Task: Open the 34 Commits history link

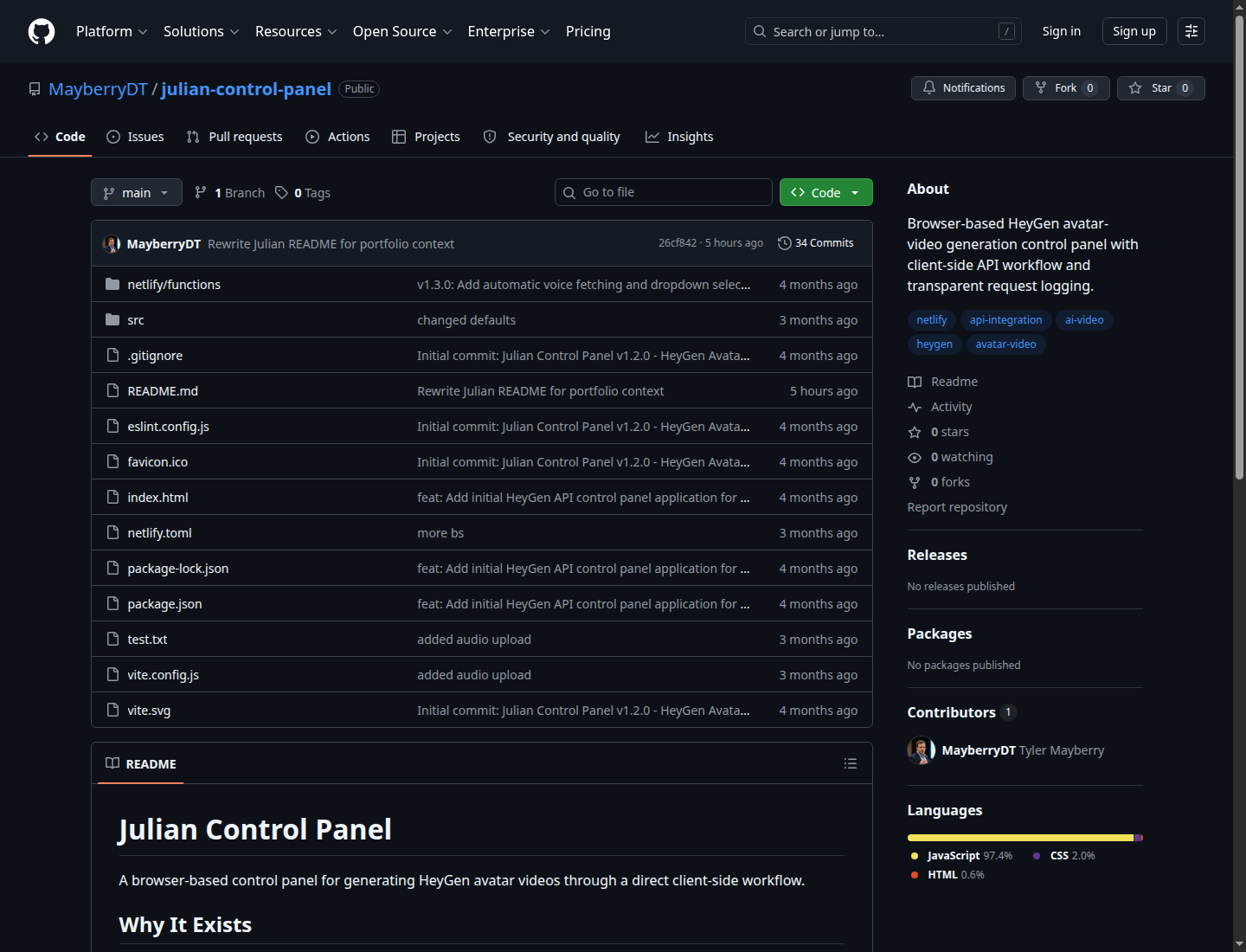Action: 816,243
